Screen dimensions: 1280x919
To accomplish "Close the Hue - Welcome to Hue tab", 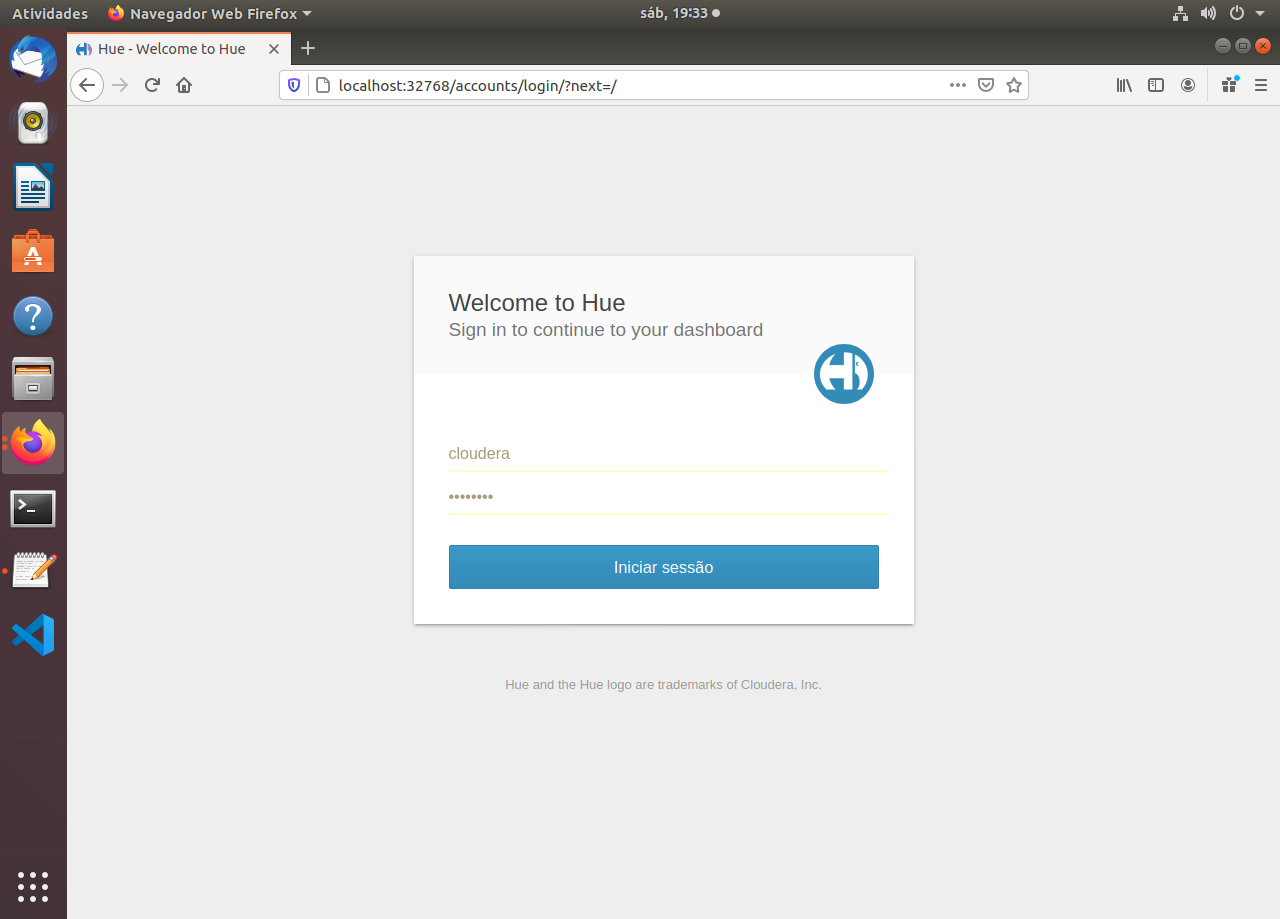I will tap(274, 49).
